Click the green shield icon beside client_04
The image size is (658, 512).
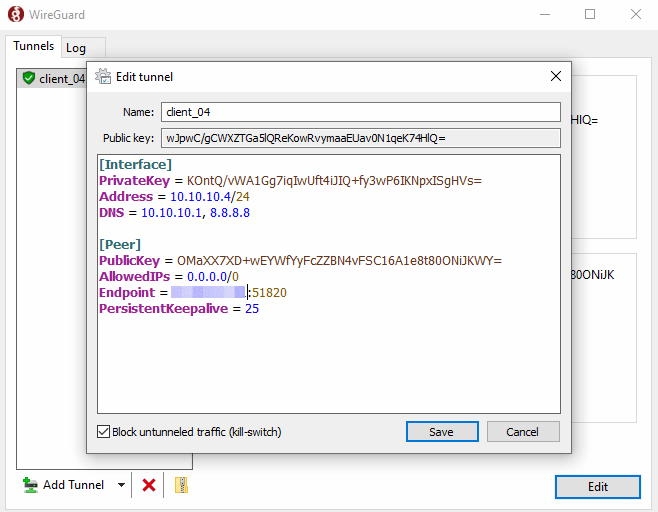tap(29, 79)
